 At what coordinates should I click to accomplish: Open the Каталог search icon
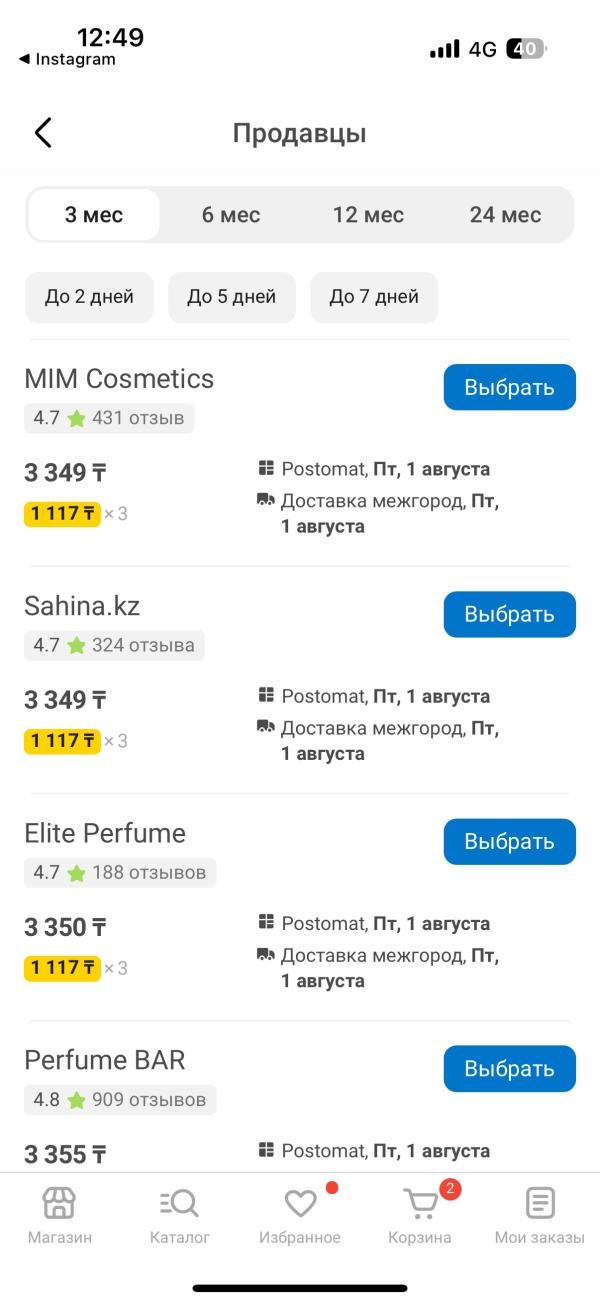tap(180, 1202)
